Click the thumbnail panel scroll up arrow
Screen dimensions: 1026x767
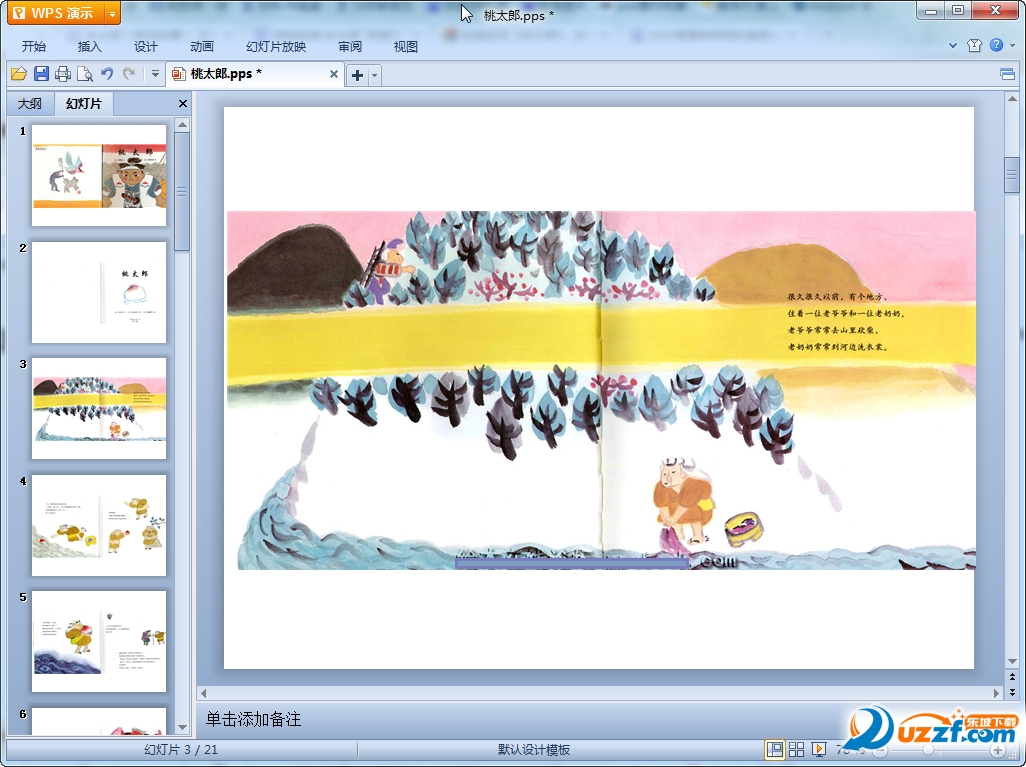183,125
